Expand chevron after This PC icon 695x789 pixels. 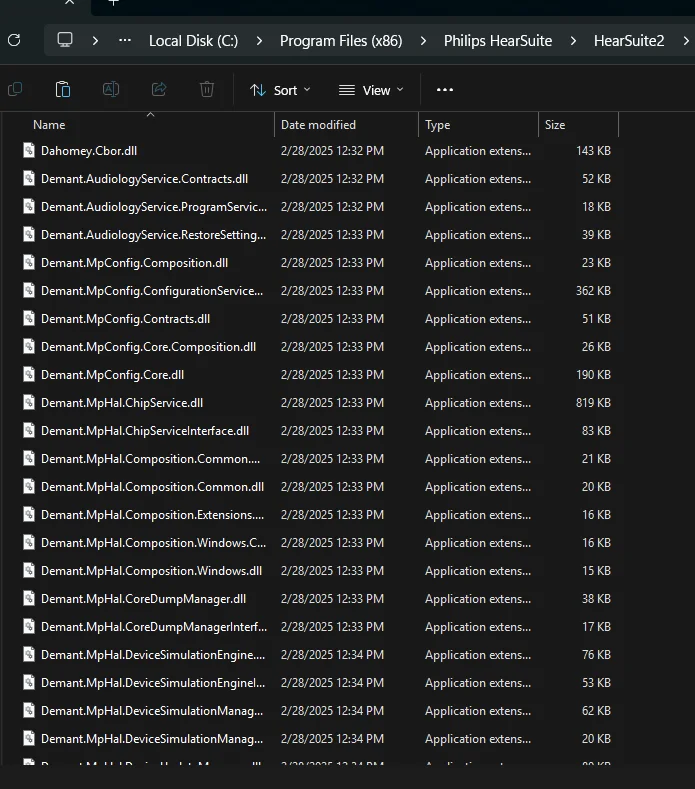pos(95,40)
